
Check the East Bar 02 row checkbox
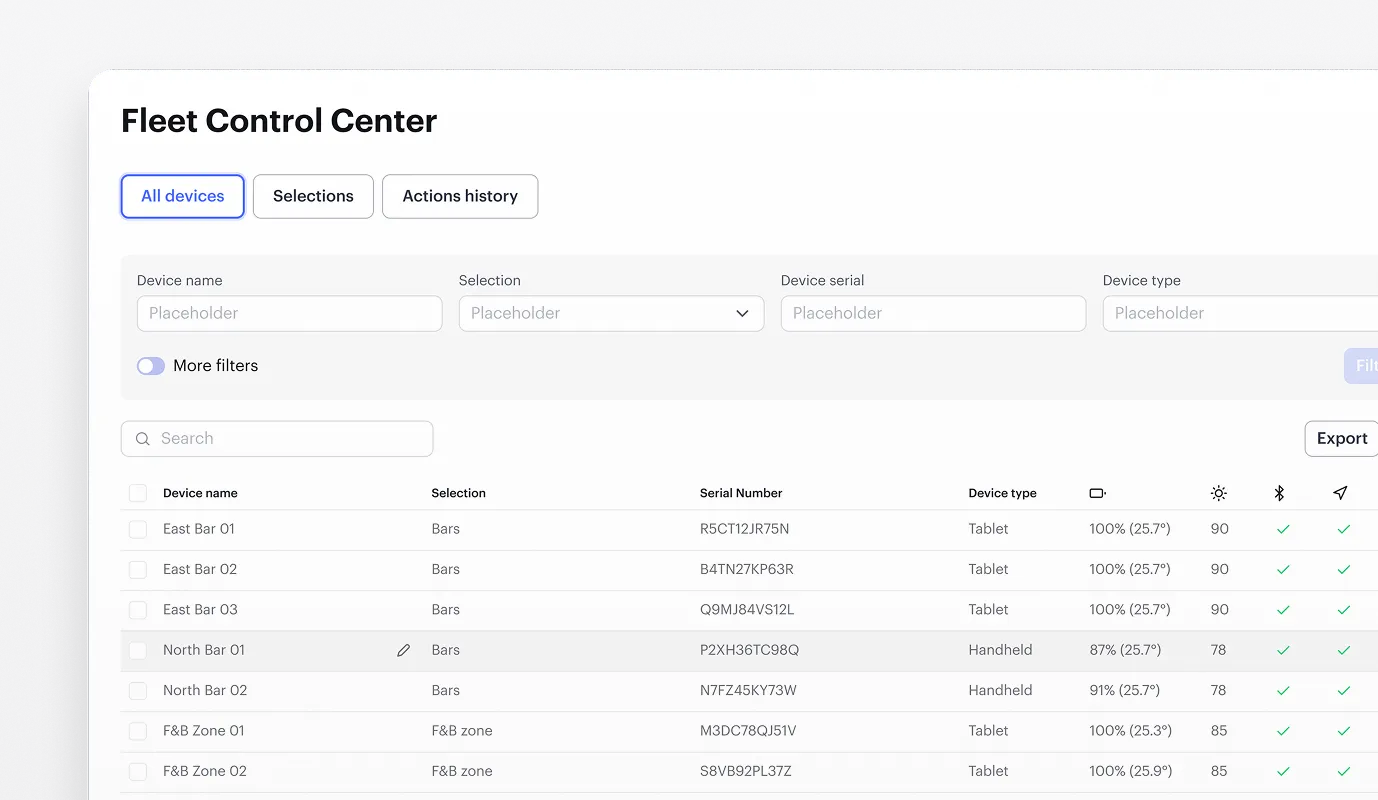tap(137, 569)
